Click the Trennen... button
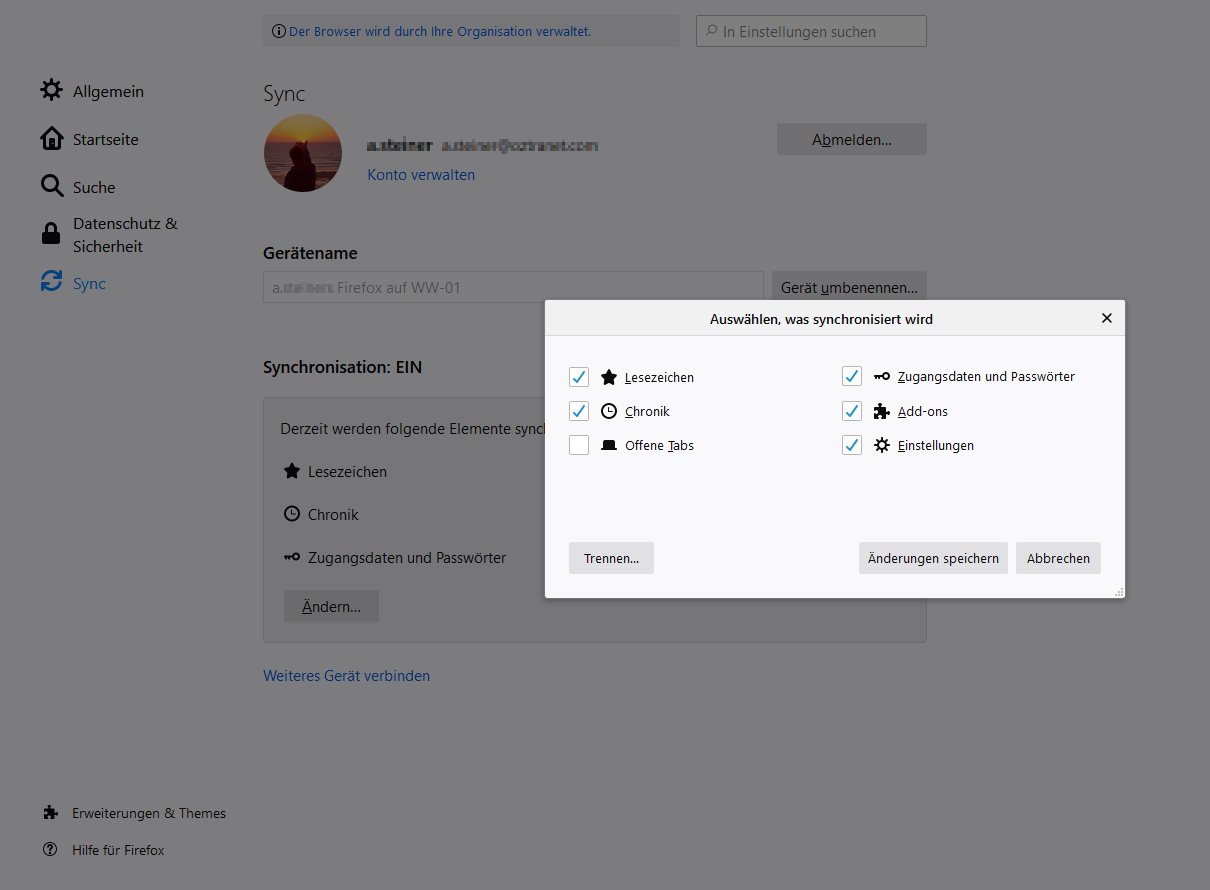This screenshot has width=1210, height=890. point(611,558)
